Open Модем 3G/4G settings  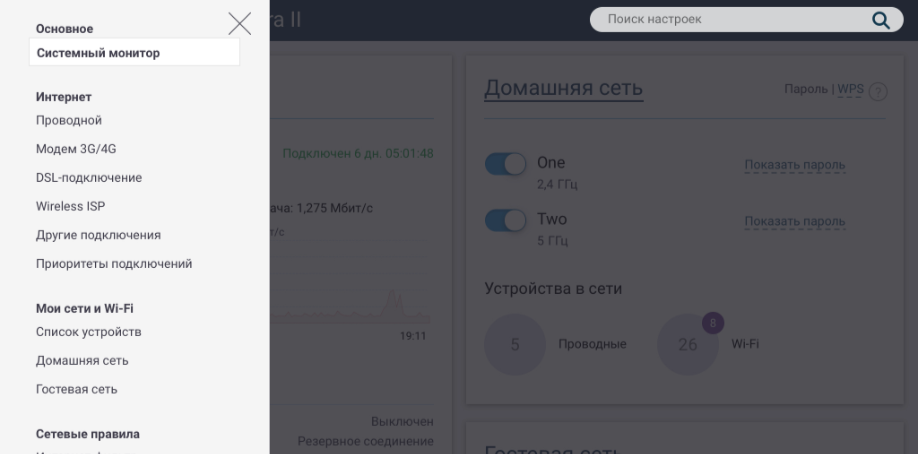click(x=76, y=149)
